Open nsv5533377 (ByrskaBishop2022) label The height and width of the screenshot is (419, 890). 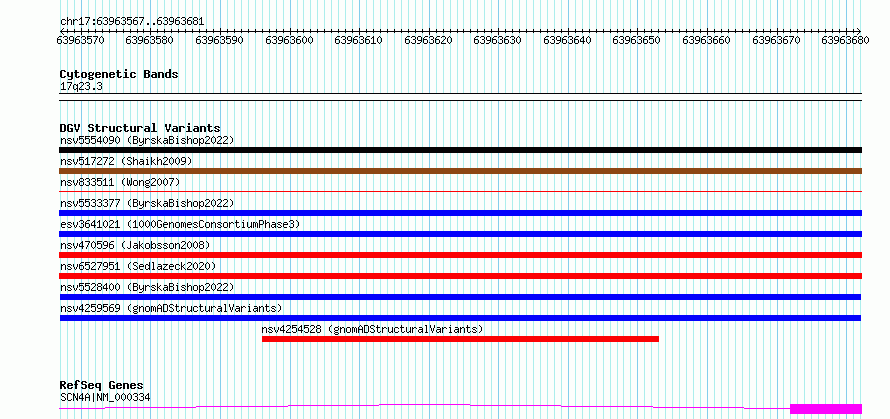147,203
